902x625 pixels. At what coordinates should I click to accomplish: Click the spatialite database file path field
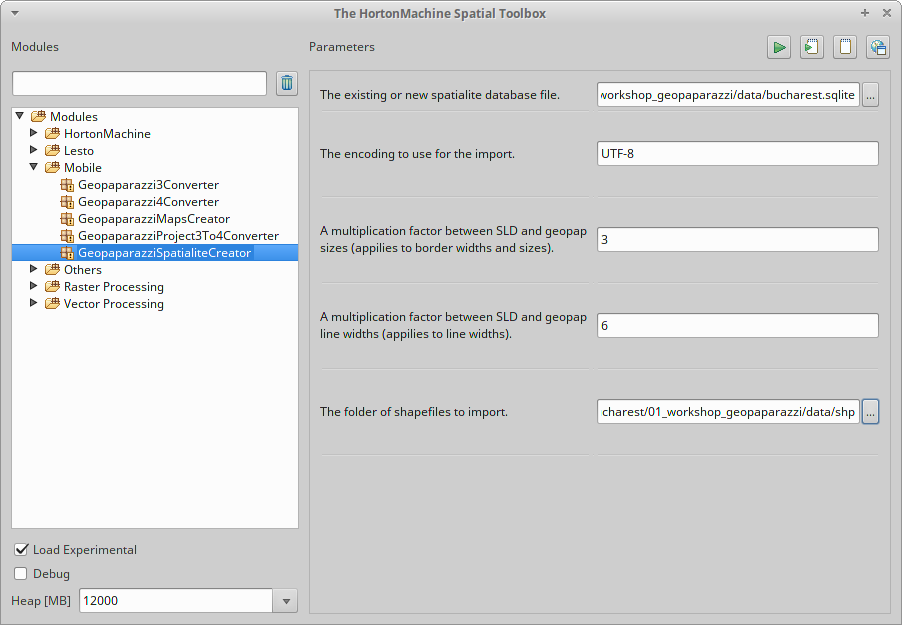pos(728,95)
